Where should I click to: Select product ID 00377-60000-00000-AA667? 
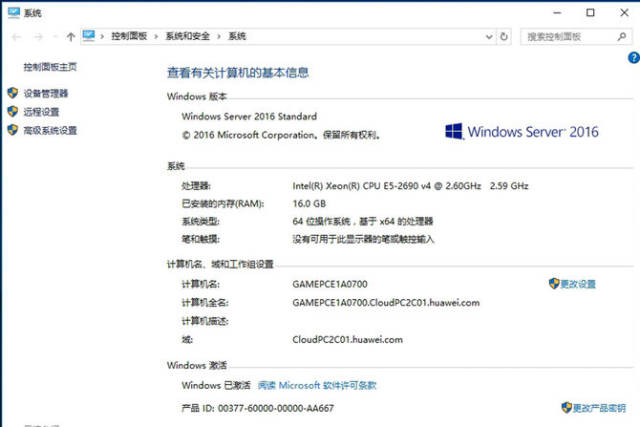[x=276, y=408]
